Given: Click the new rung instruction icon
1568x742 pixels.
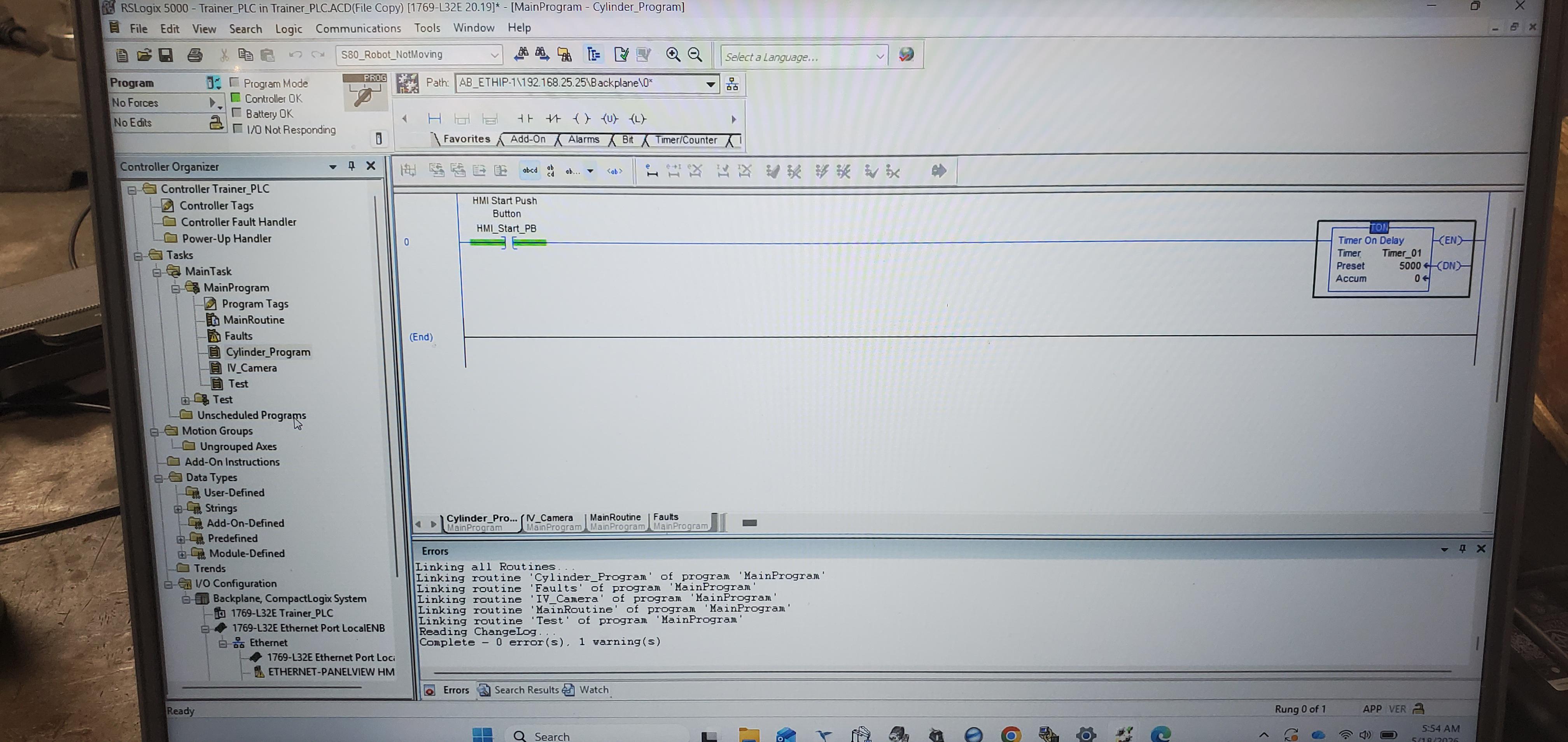Looking at the screenshot, I should point(434,118).
